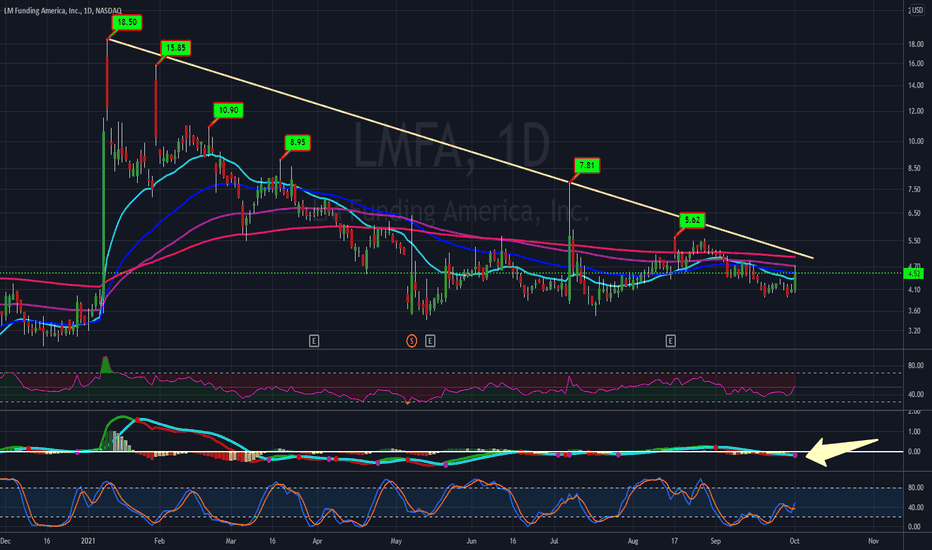This screenshot has width=932, height=550.
Task: Click the 10.00 price axis label
Action: pyautogui.click(x=916, y=142)
